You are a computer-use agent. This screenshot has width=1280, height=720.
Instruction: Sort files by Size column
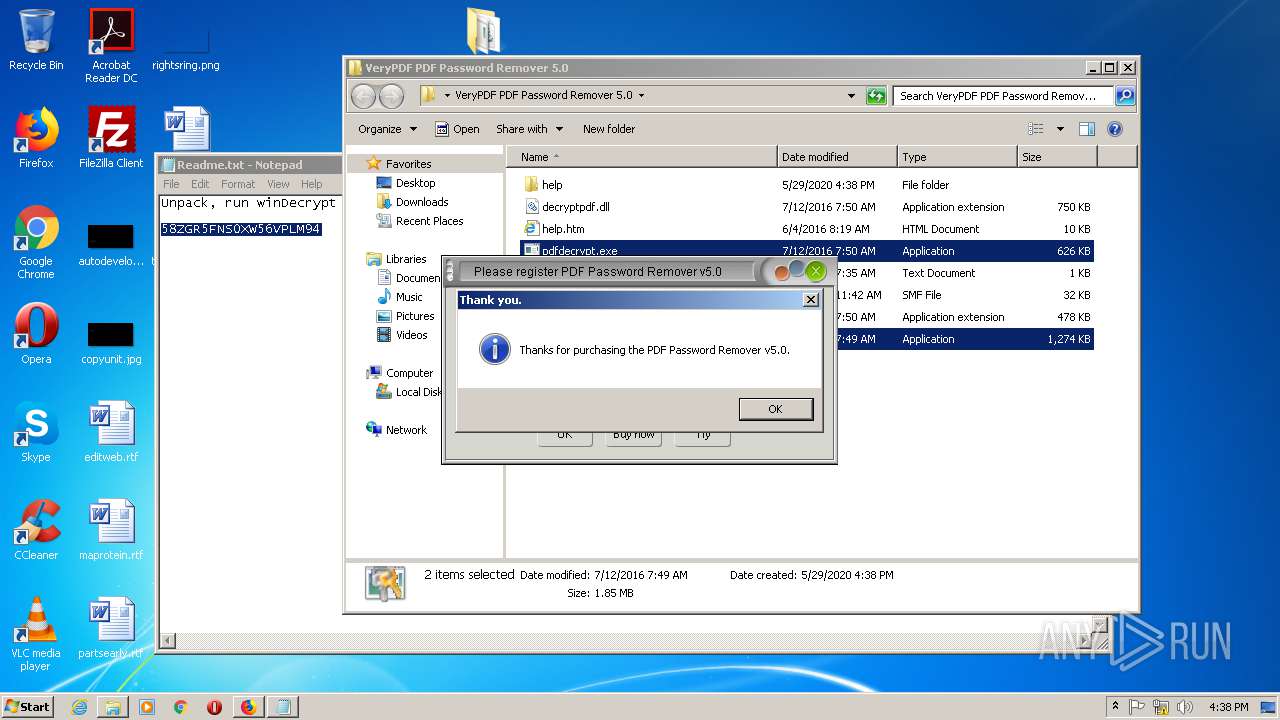pyautogui.click(x=1057, y=157)
